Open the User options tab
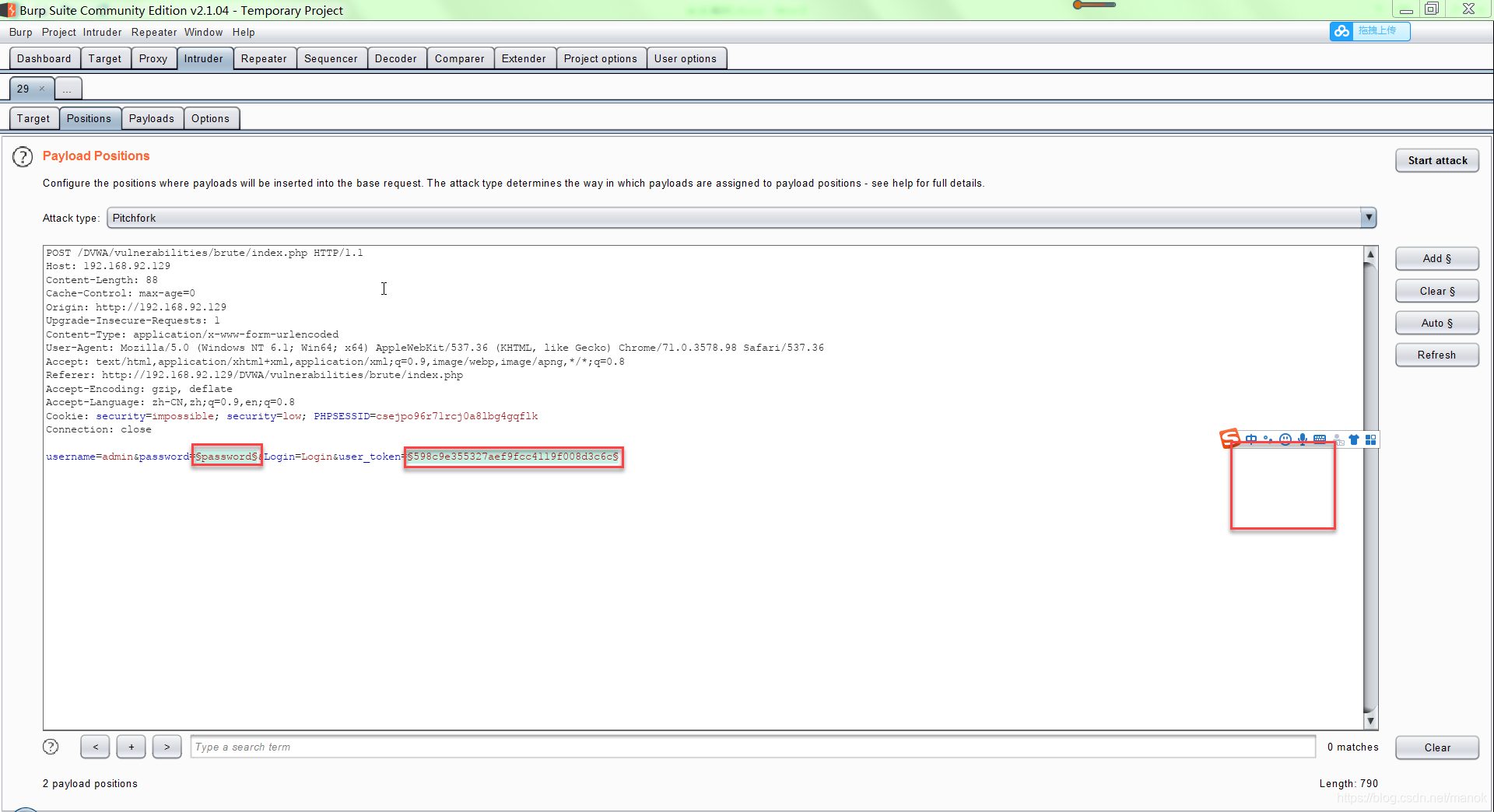The height and width of the screenshot is (812, 1494). click(x=686, y=58)
